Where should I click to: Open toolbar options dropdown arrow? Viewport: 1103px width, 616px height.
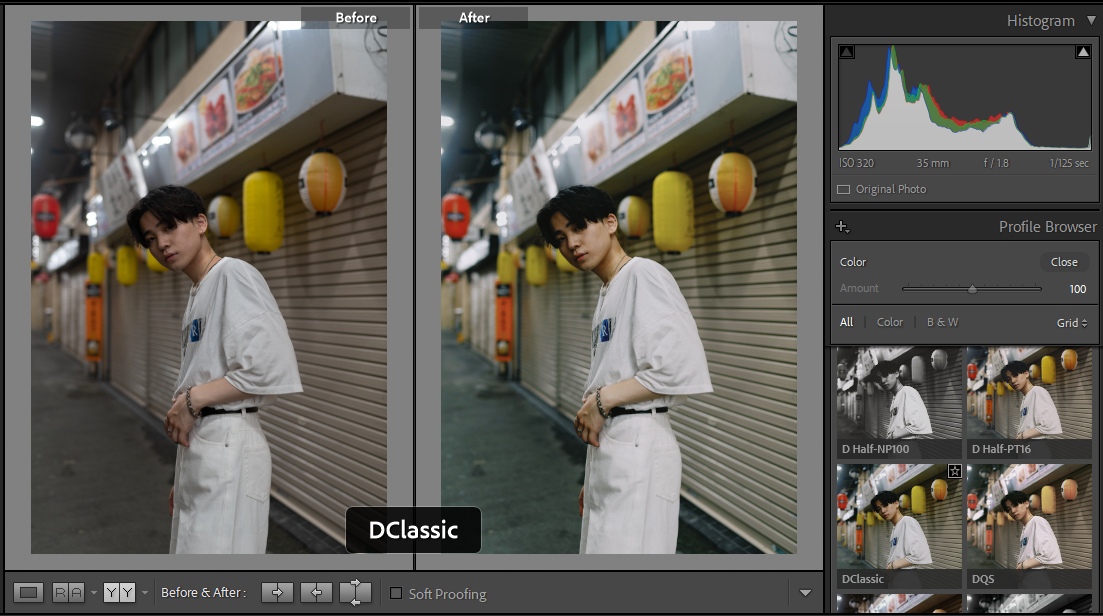click(x=806, y=593)
